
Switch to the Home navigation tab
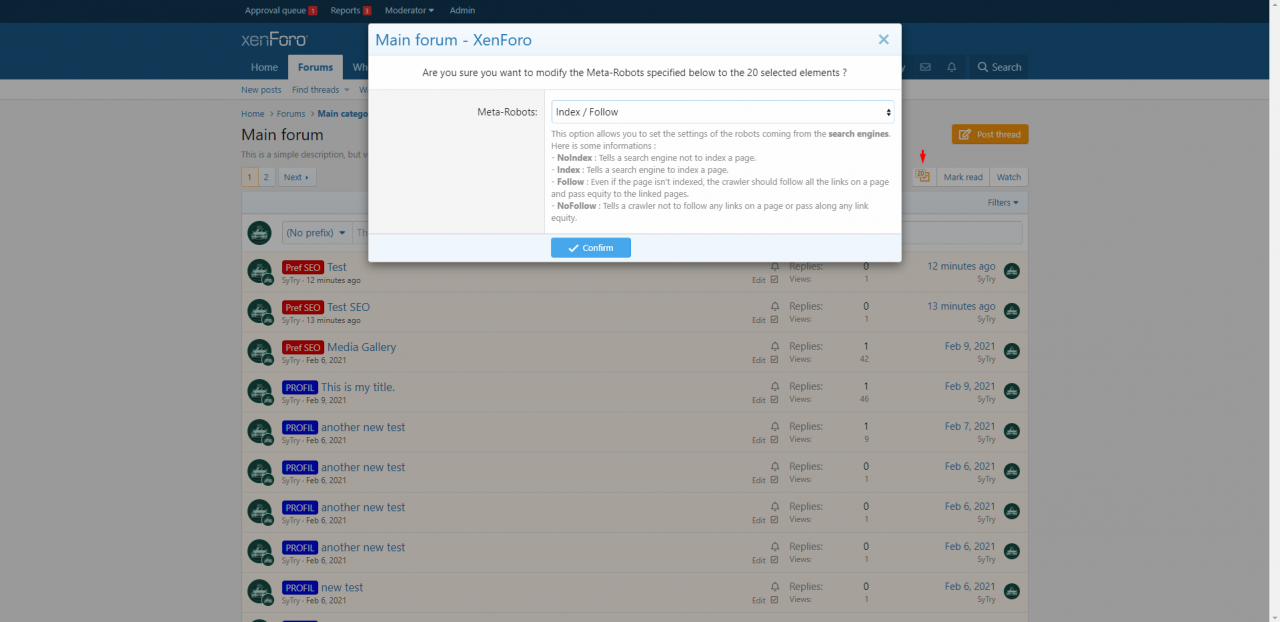click(x=264, y=67)
